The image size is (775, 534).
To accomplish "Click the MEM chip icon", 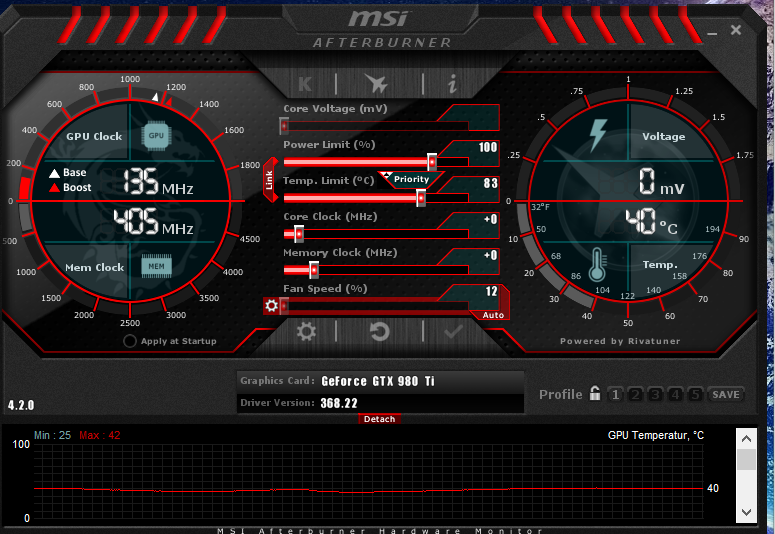I will tap(156, 266).
